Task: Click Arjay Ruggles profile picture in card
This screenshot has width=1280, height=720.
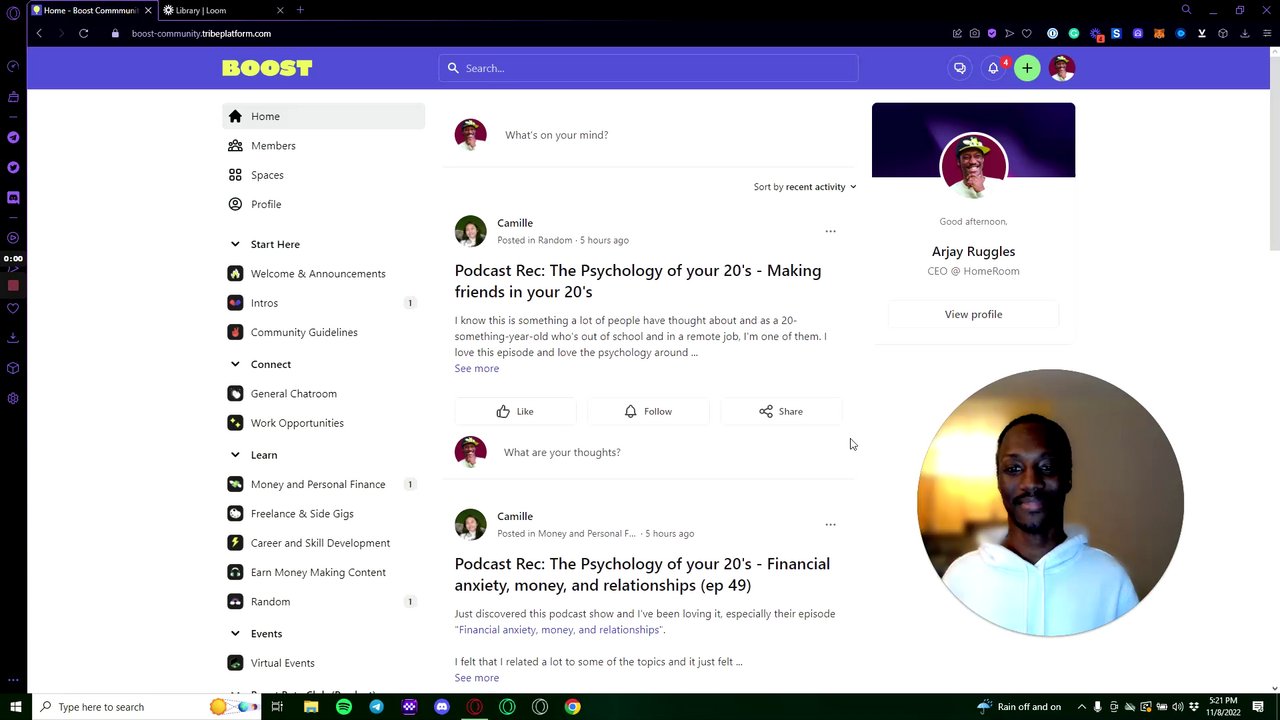Action: click(x=973, y=165)
